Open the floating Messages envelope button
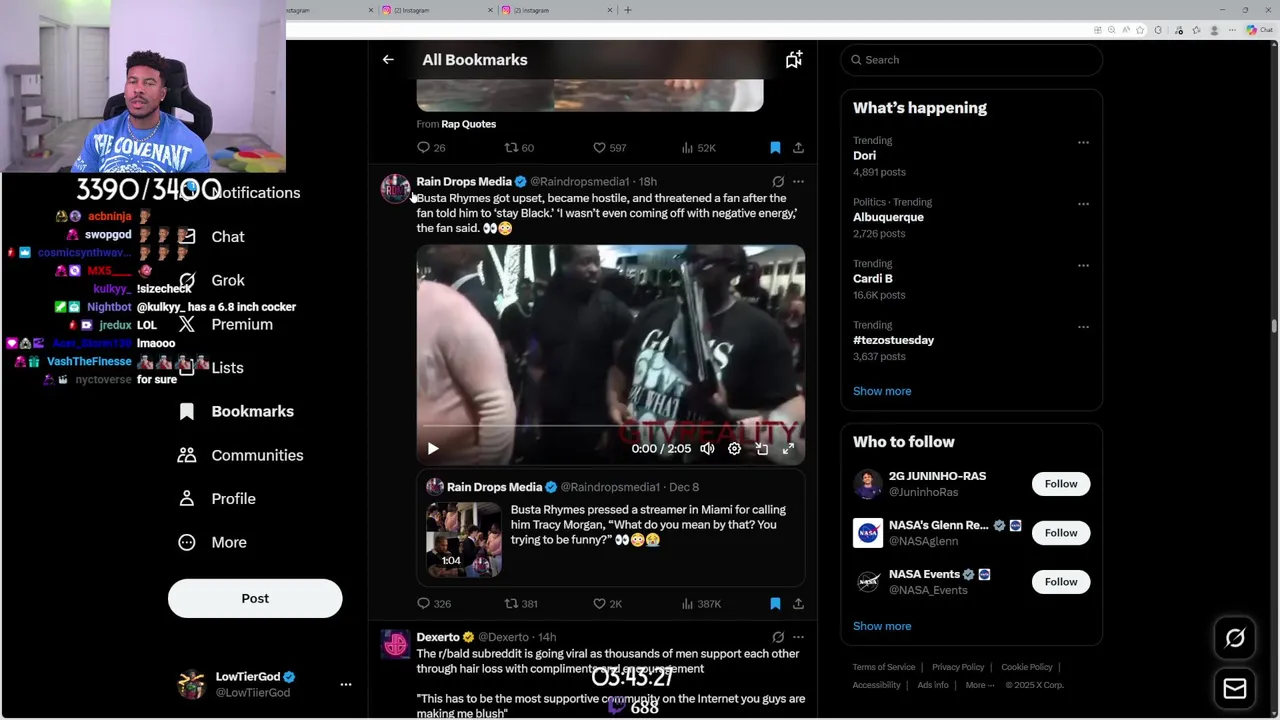This screenshot has width=1280, height=720. tap(1235, 688)
